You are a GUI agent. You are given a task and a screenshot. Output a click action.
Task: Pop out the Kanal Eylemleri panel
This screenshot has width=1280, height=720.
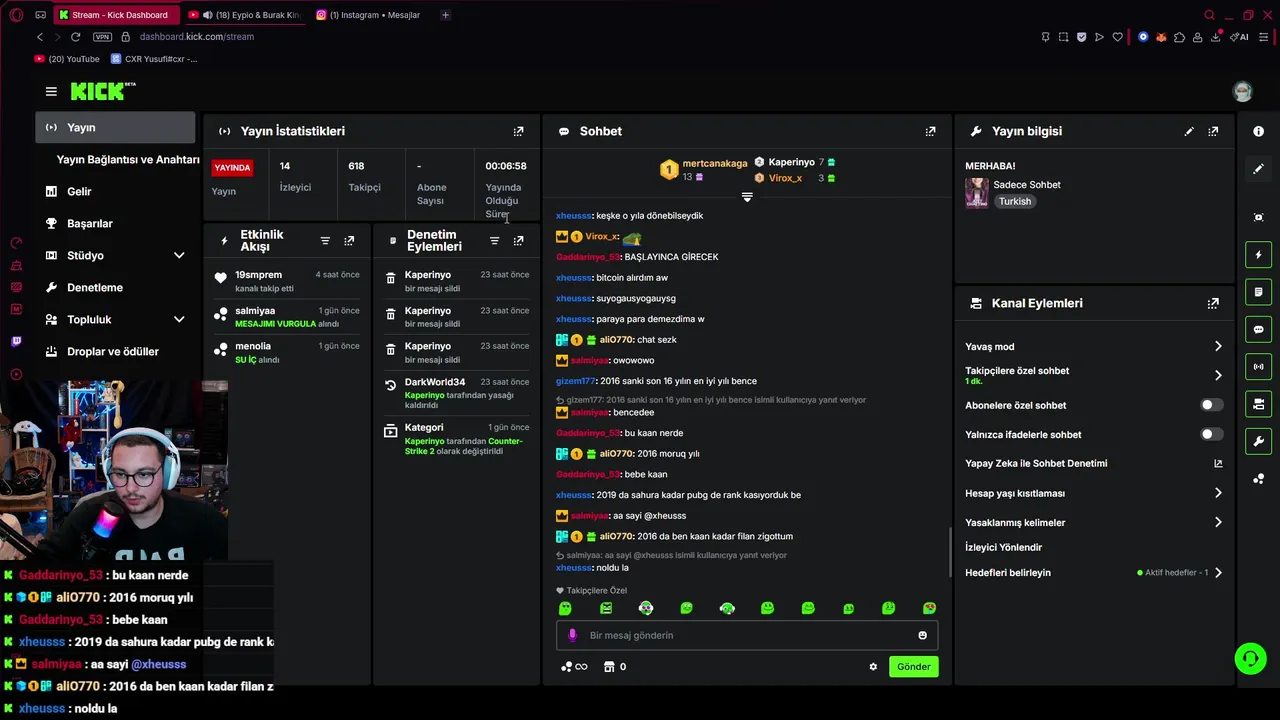coord(1213,303)
